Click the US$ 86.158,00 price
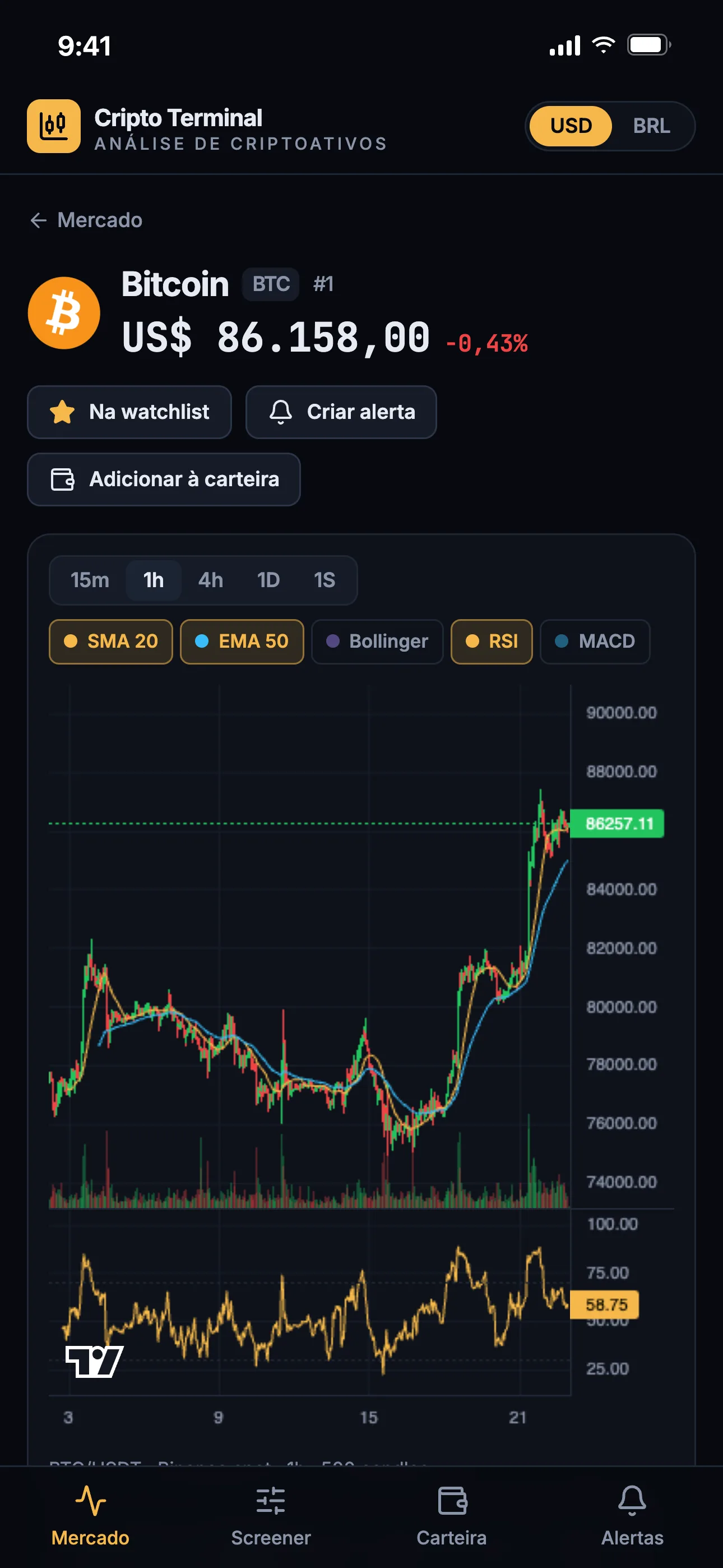 point(276,338)
